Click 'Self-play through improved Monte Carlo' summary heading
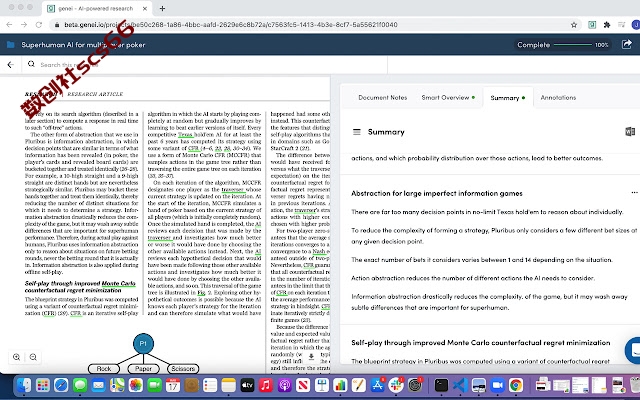 481,342
